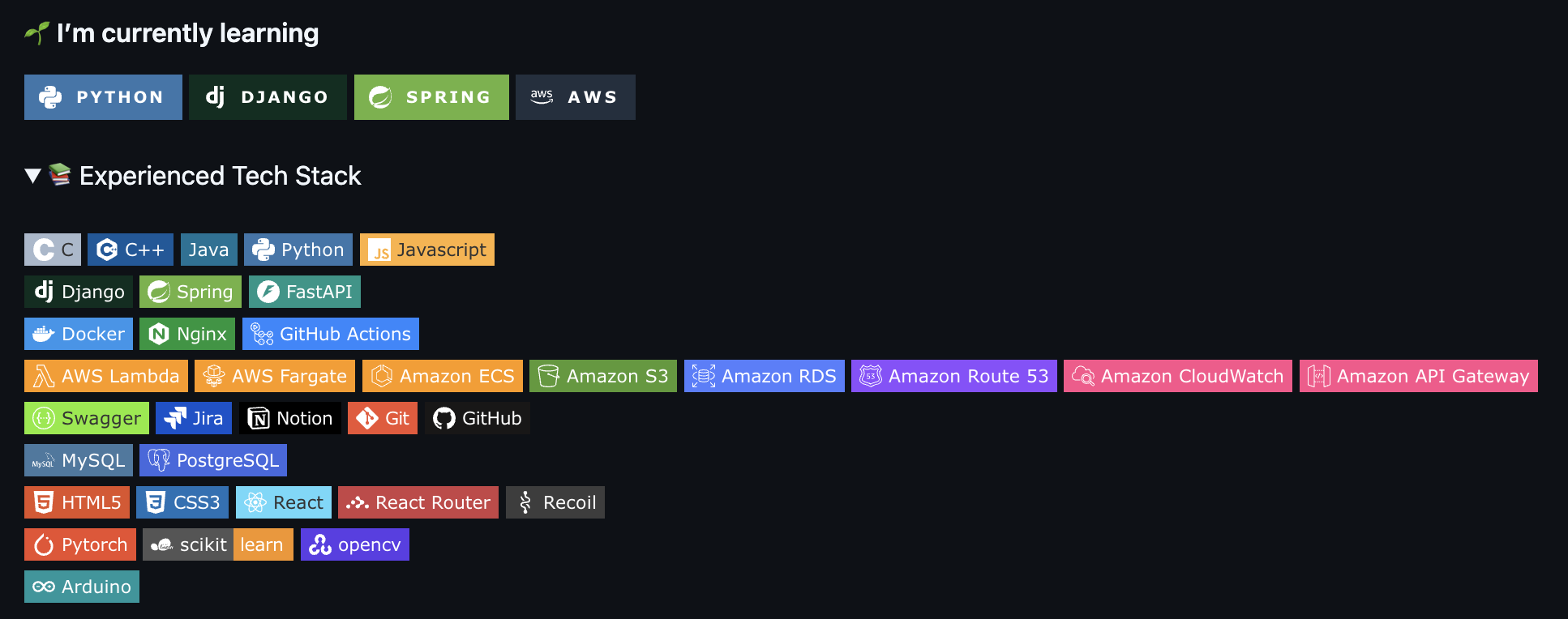
Task: Click the GitHub octocat icon
Action: tap(444, 418)
